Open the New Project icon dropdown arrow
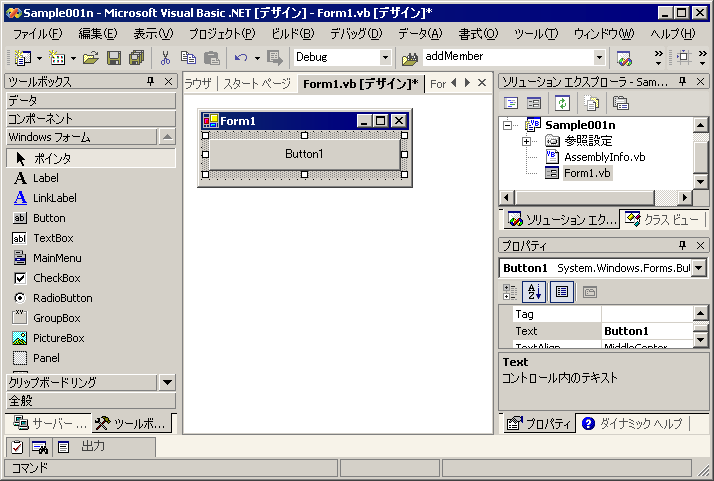Screen dimensions: 714x481 click(39, 58)
